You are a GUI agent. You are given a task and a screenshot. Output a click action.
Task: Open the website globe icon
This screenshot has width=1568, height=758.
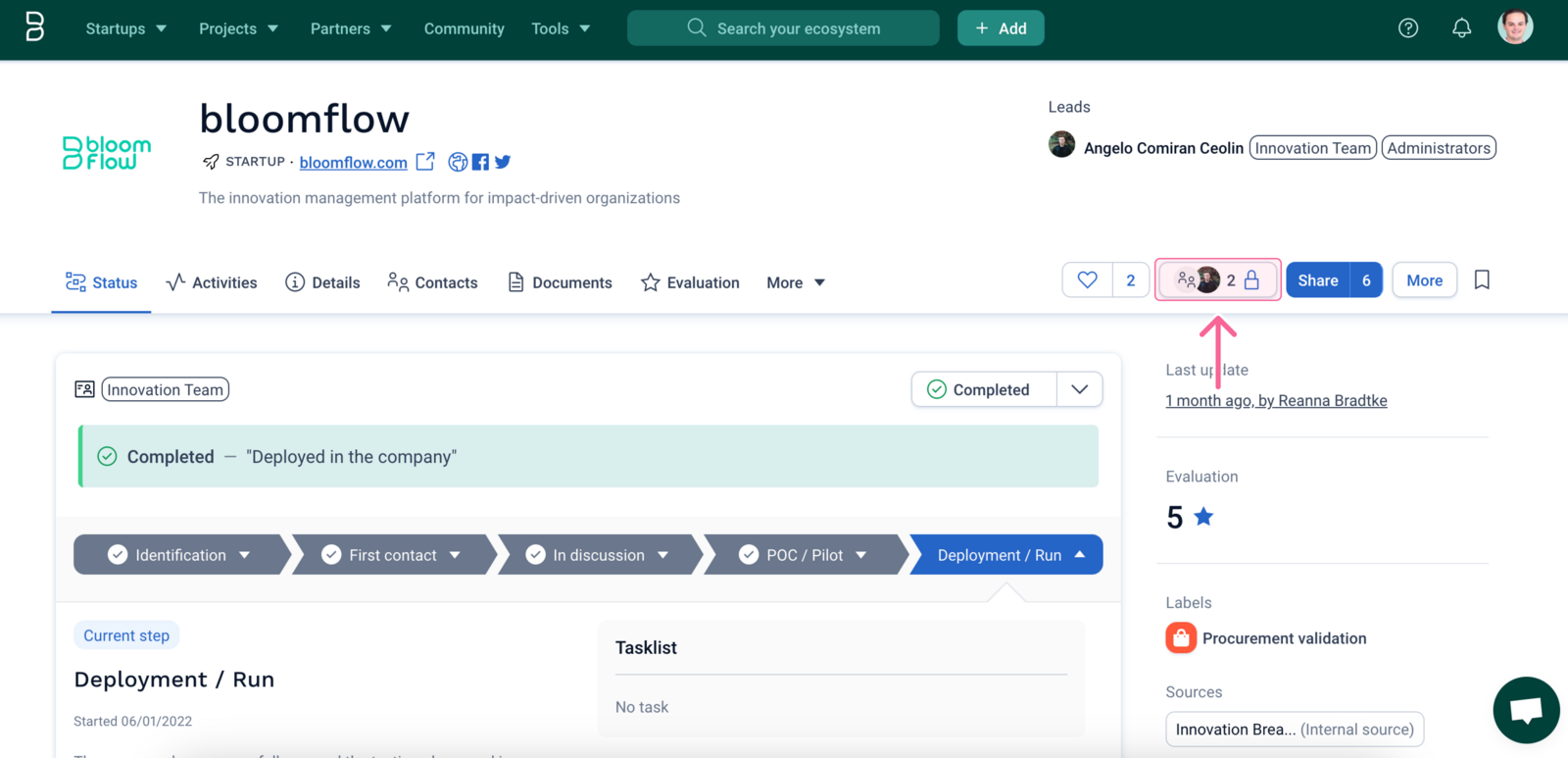tap(458, 162)
